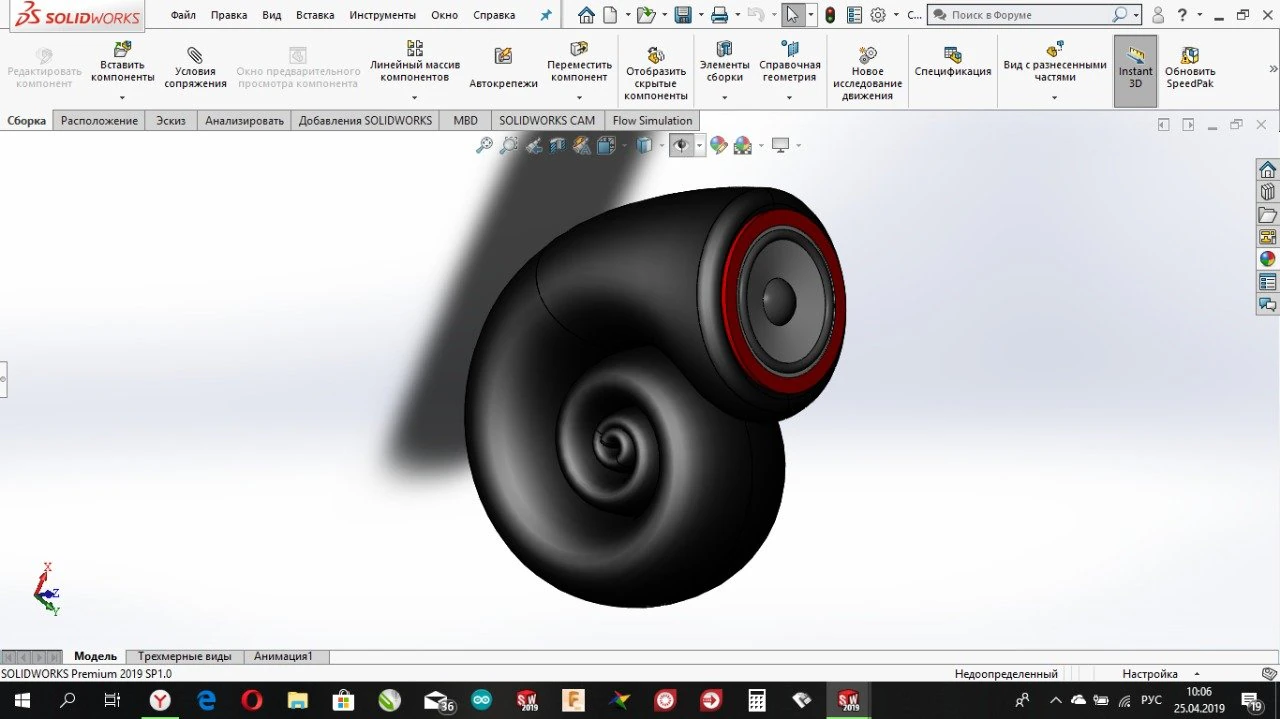
Task: Select the Zoom to Fit tool
Action: pos(485,145)
